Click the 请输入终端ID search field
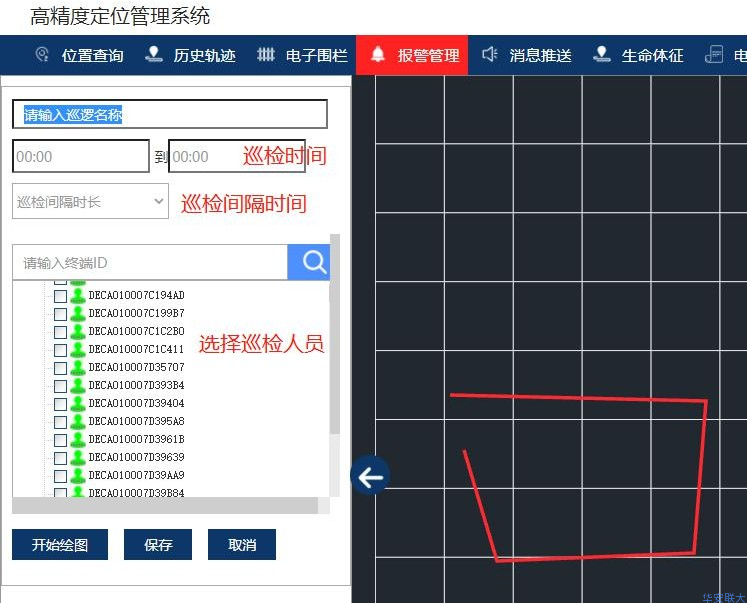Screen dimensions: 747x603 (150, 262)
